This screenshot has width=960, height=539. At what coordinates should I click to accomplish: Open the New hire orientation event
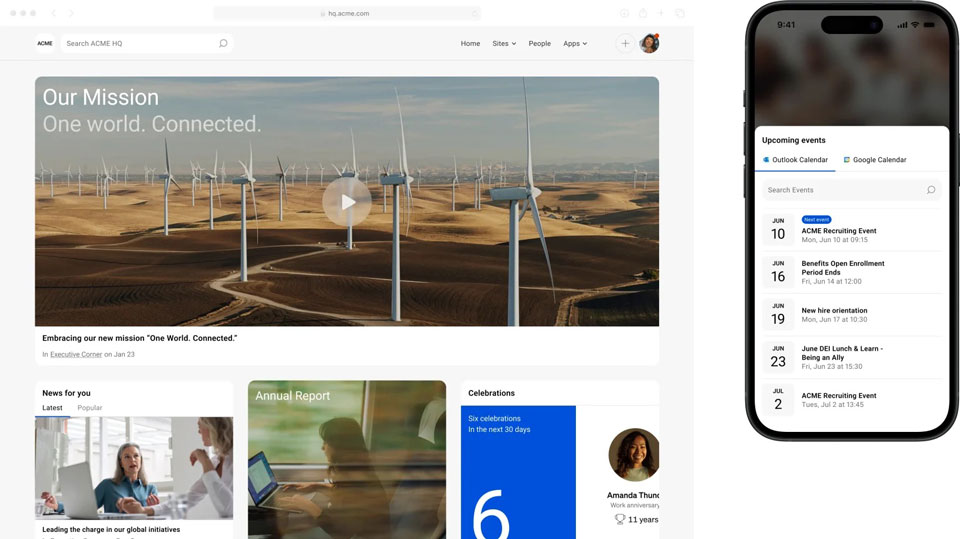tap(834, 310)
